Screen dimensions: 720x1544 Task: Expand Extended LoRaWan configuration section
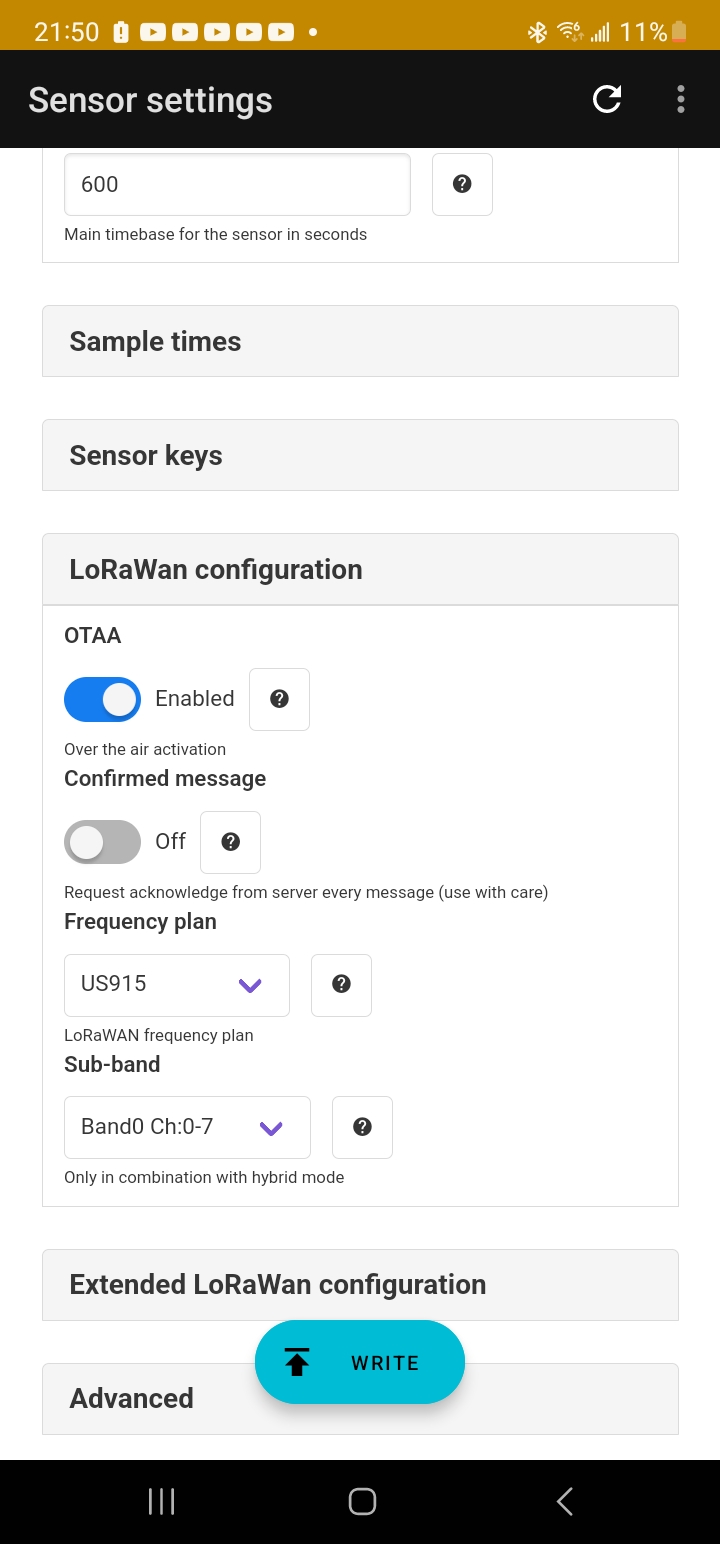[360, 1284]
